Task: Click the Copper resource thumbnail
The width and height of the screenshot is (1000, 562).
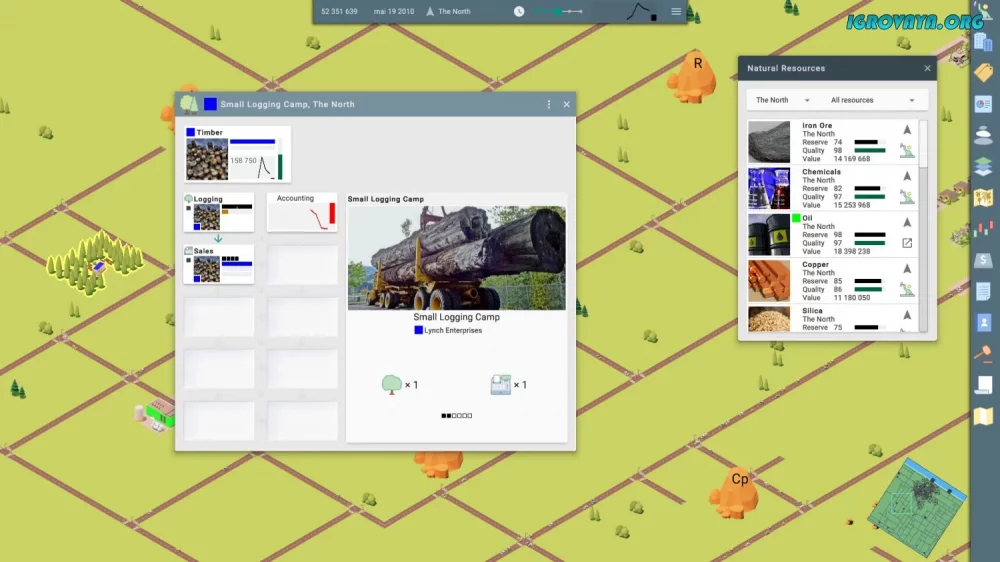Action: pos(769,281)
